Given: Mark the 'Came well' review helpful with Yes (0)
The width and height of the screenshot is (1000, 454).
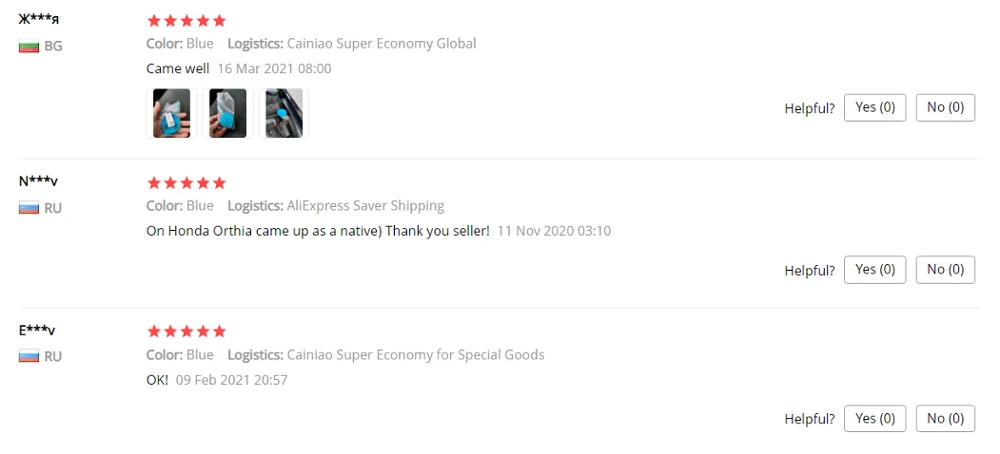Looking at the screenshot, I should point(875,108).
